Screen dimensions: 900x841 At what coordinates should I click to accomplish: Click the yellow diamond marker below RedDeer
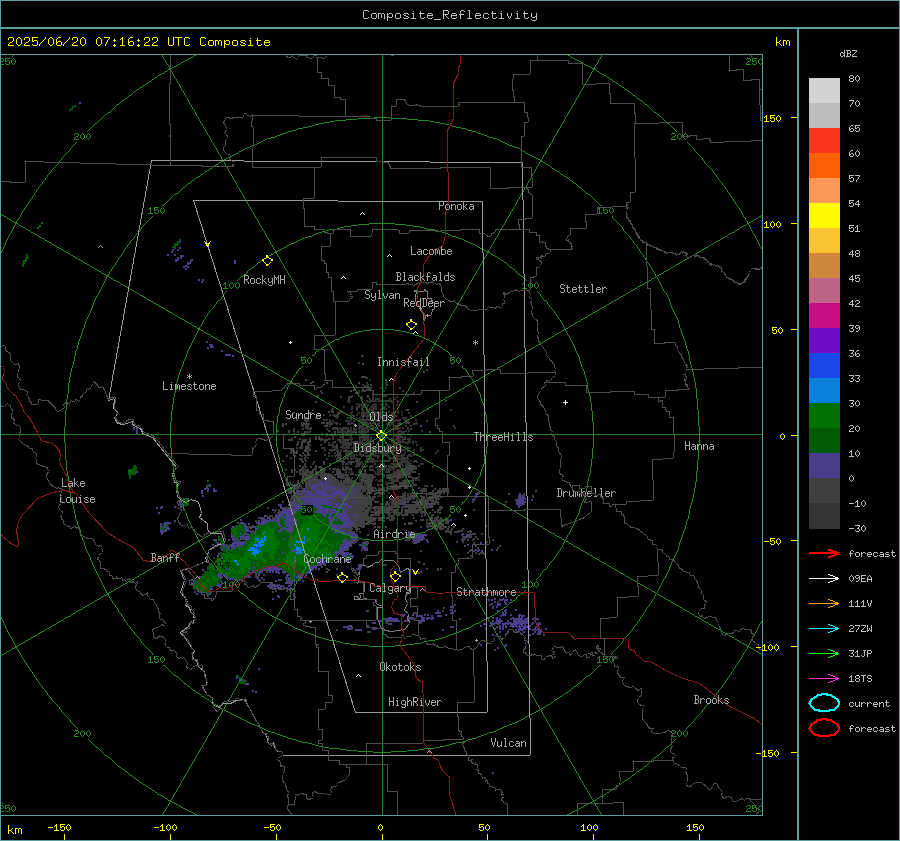(411, 325)
